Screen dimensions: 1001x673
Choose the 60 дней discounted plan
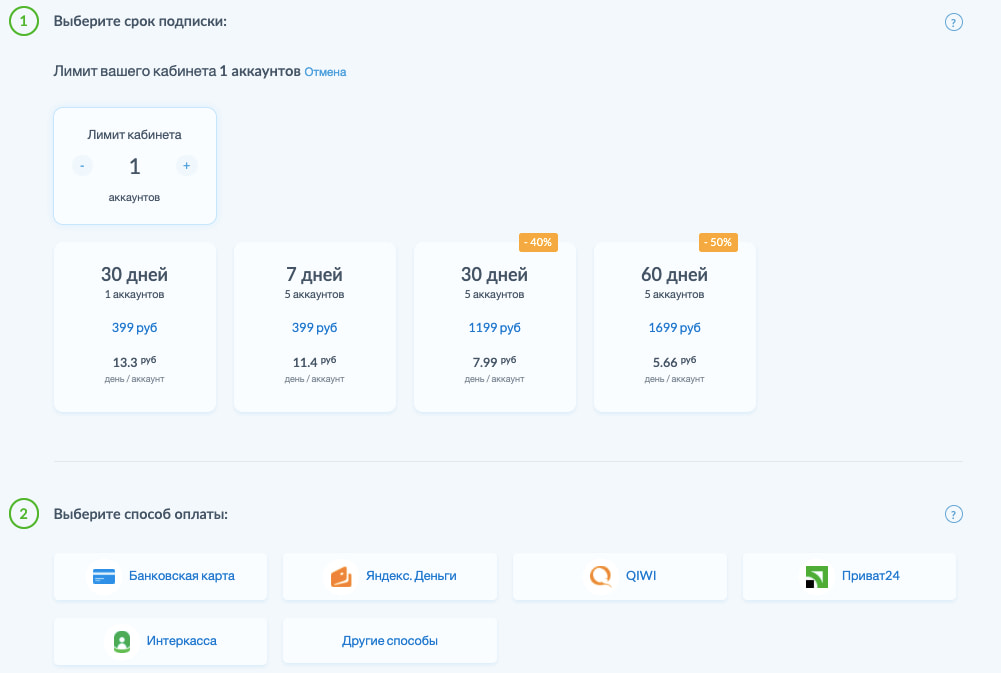click(x=674, y=325)
